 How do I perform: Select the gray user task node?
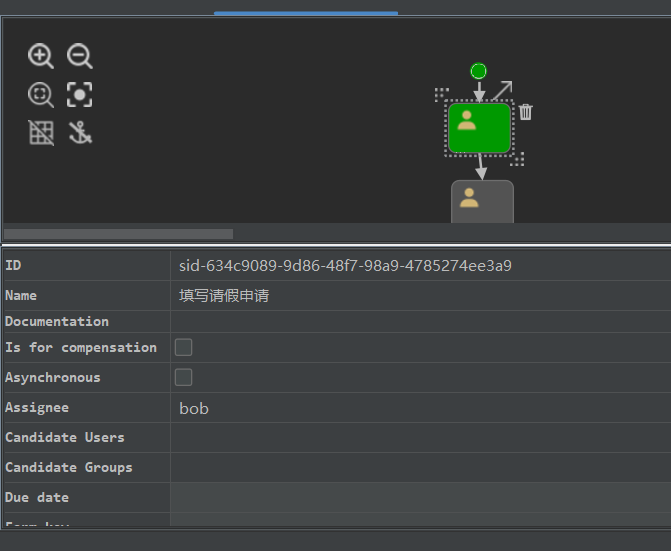(x=482, y=201)
